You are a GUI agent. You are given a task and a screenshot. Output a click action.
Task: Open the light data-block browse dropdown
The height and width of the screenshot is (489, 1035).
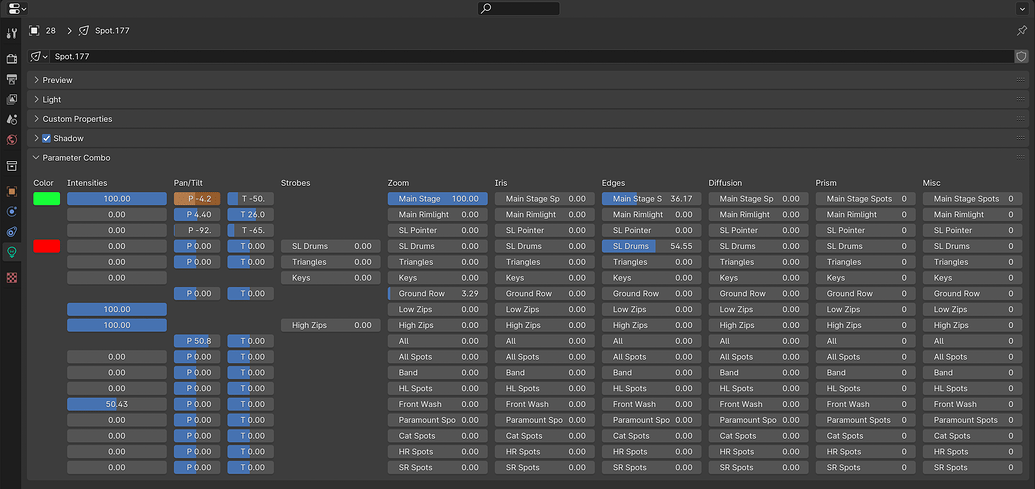point(40,57)
